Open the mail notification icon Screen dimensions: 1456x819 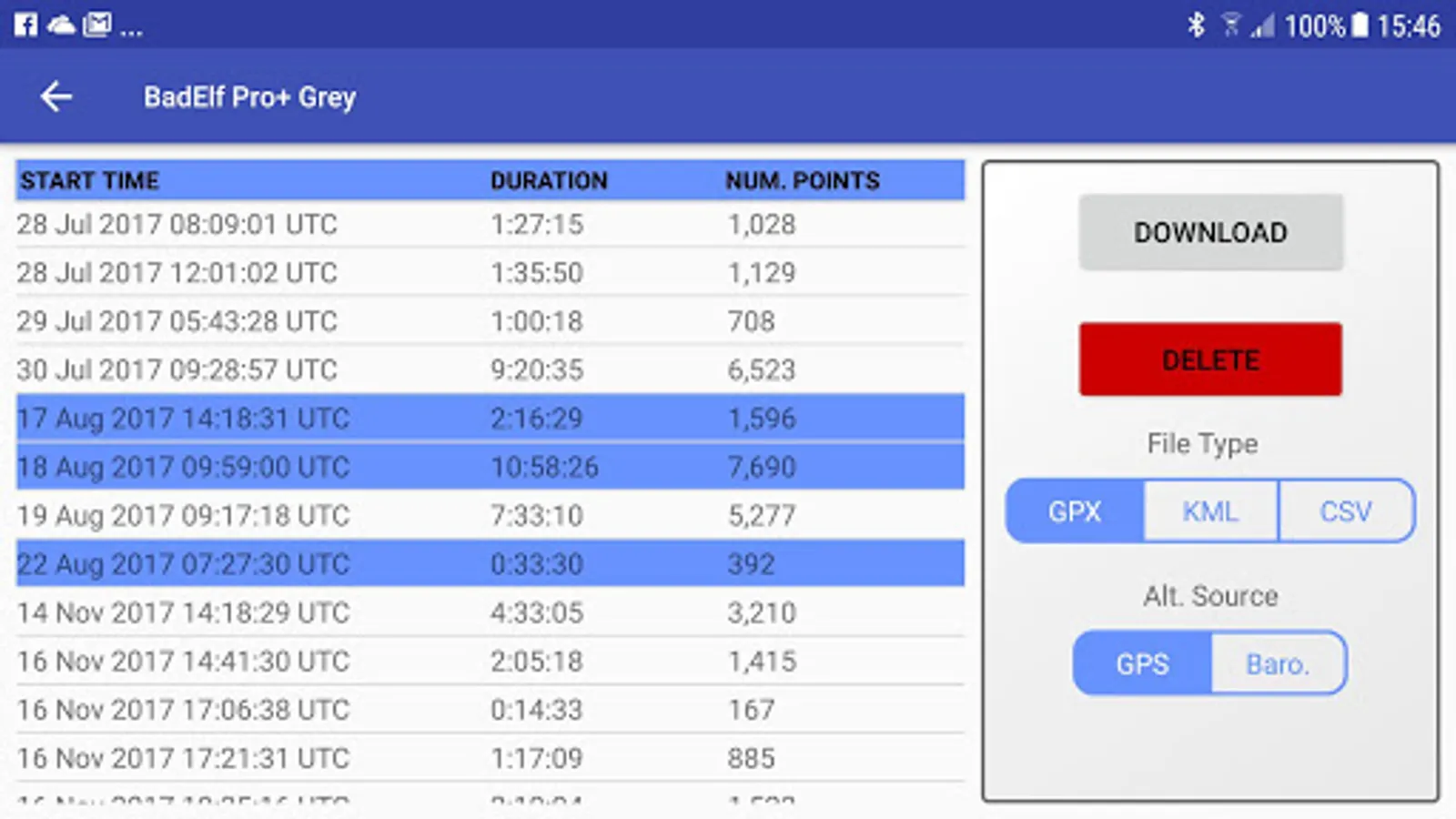click(x=96, y=25)
